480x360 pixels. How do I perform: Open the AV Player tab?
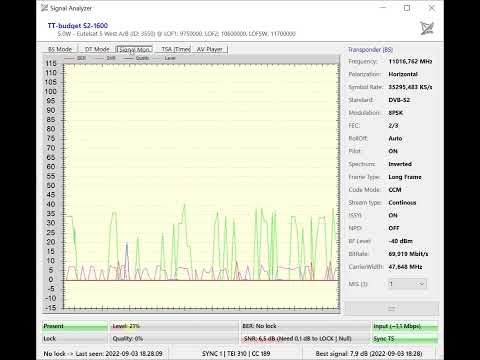210,49
